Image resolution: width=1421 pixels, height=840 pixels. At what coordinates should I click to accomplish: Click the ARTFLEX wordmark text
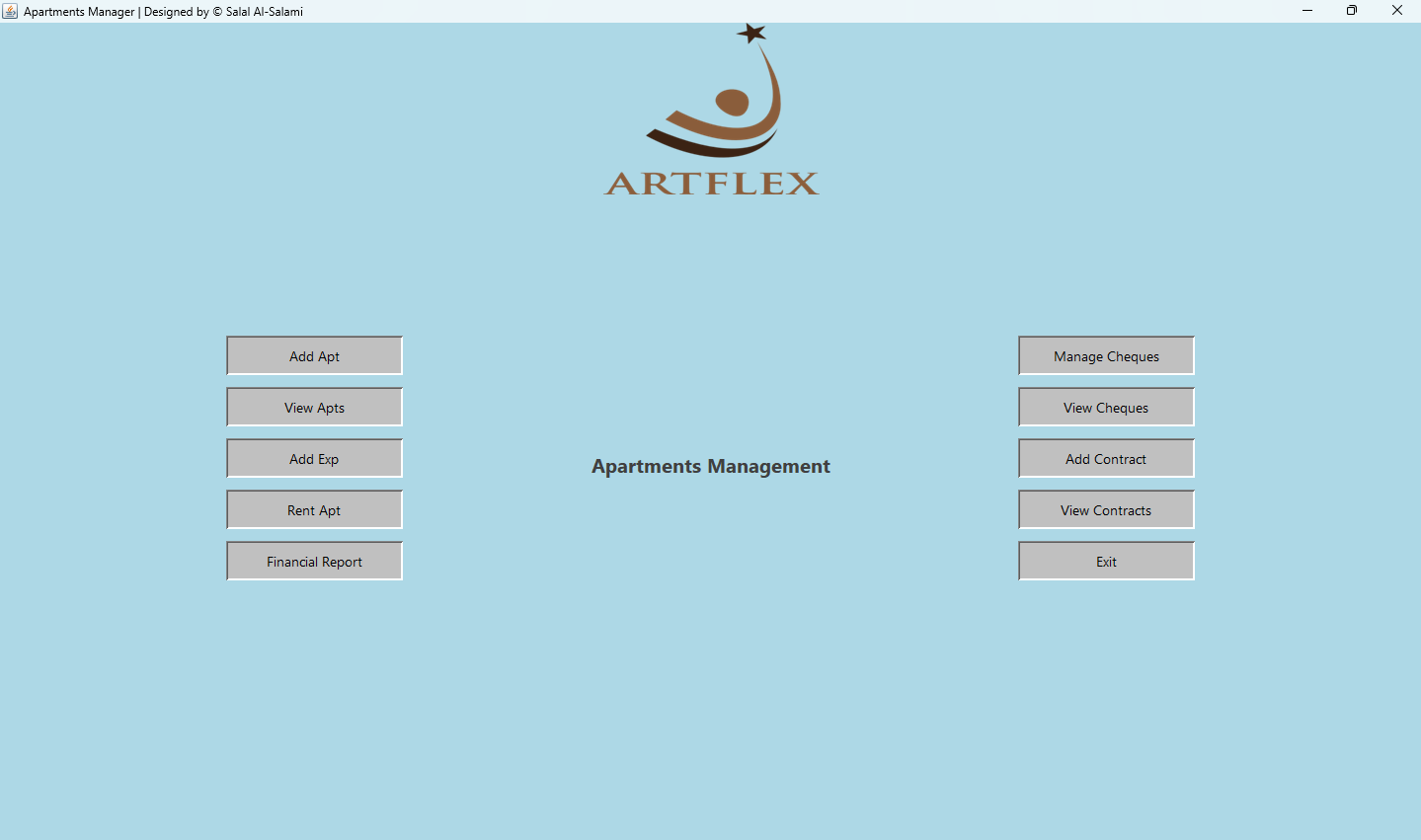point(710,185)
